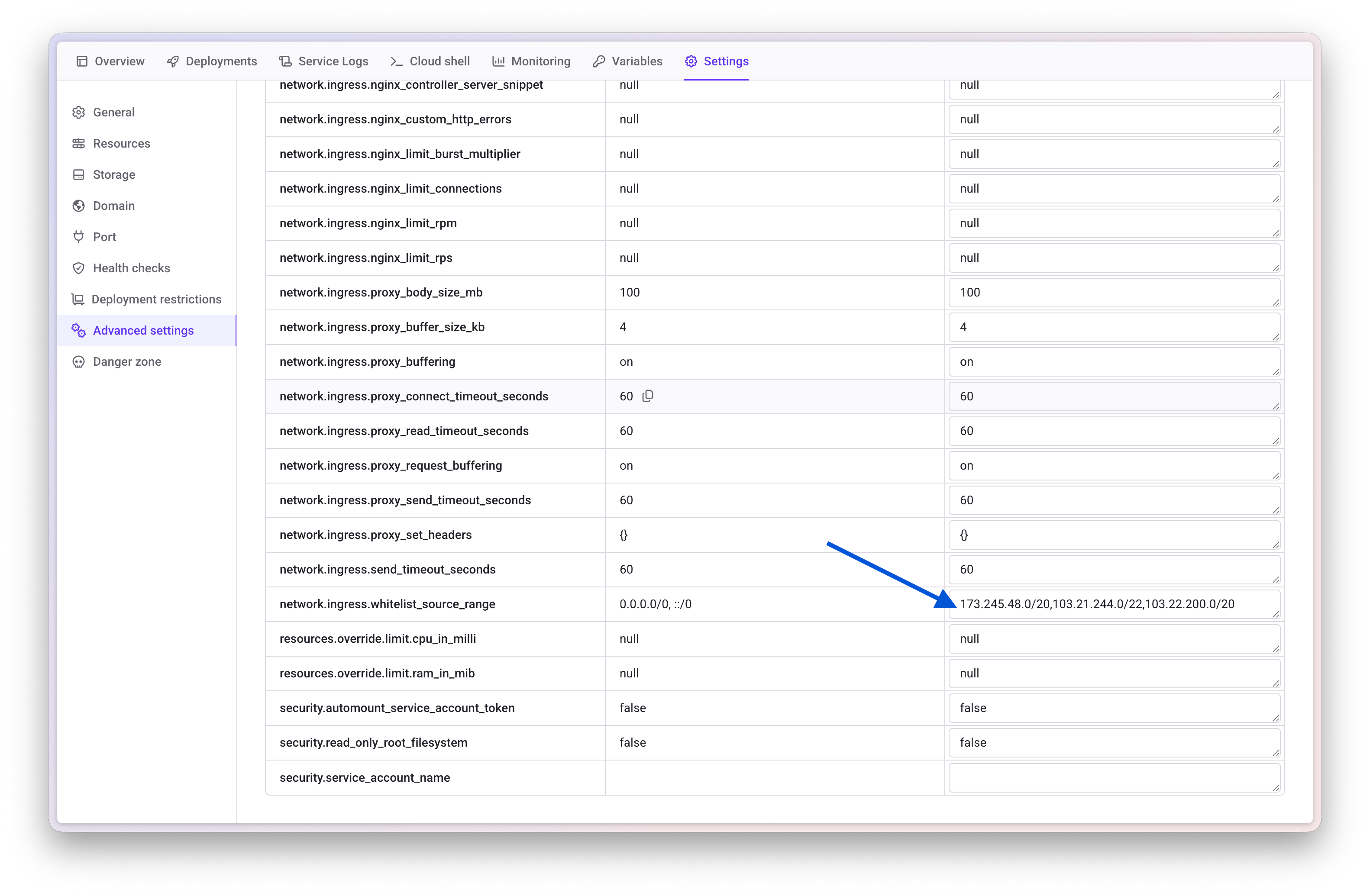Edit the whitelist_source_range value field
Viewport: 1370px width, 896px height.
pos(1115,604)
